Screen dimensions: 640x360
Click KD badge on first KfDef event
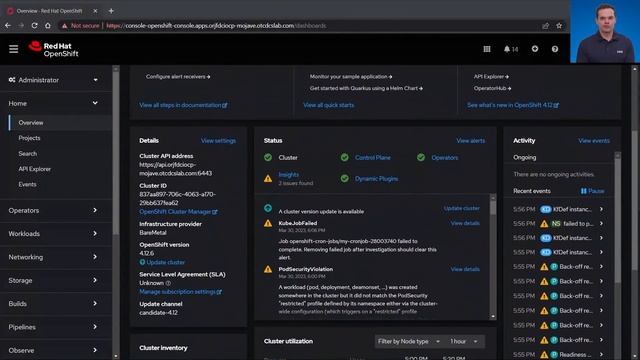[x=546, y=209]
